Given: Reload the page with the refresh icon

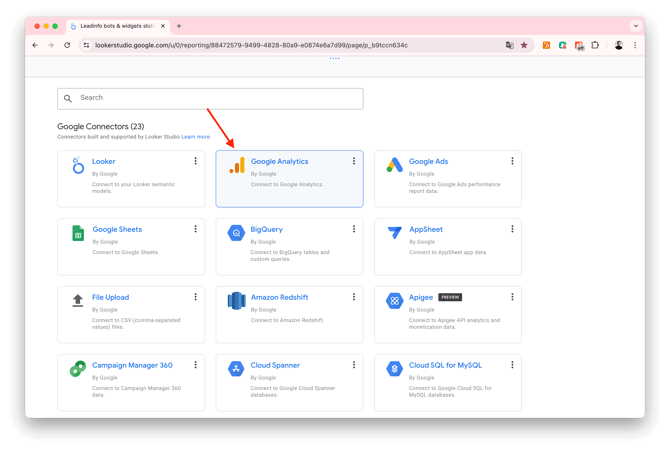Looking at the screenshot, I should [67, 45].
